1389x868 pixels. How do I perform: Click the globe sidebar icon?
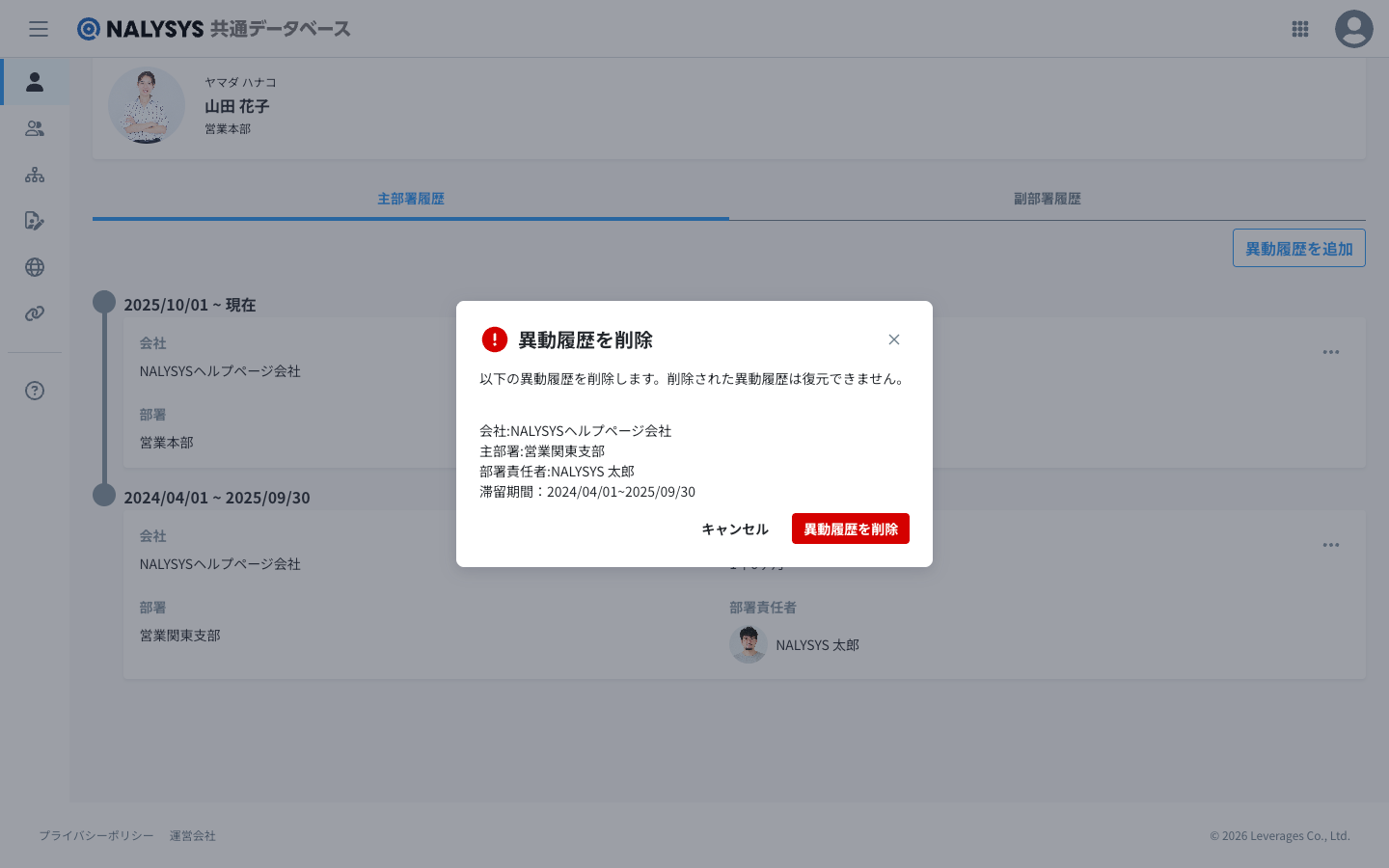pos(35,267)
